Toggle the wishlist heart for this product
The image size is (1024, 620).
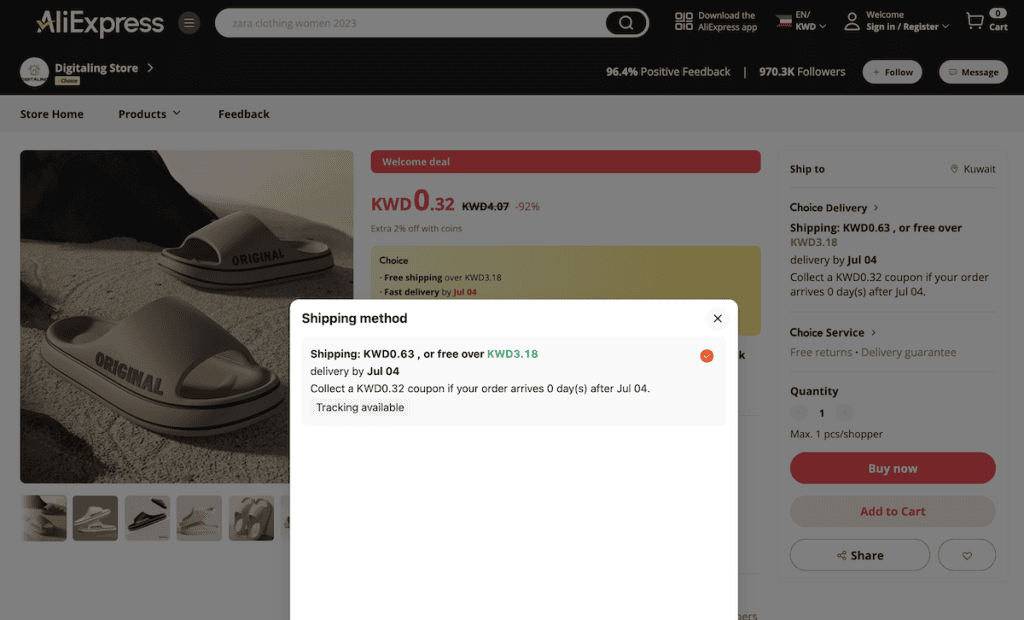coord(966,555)
